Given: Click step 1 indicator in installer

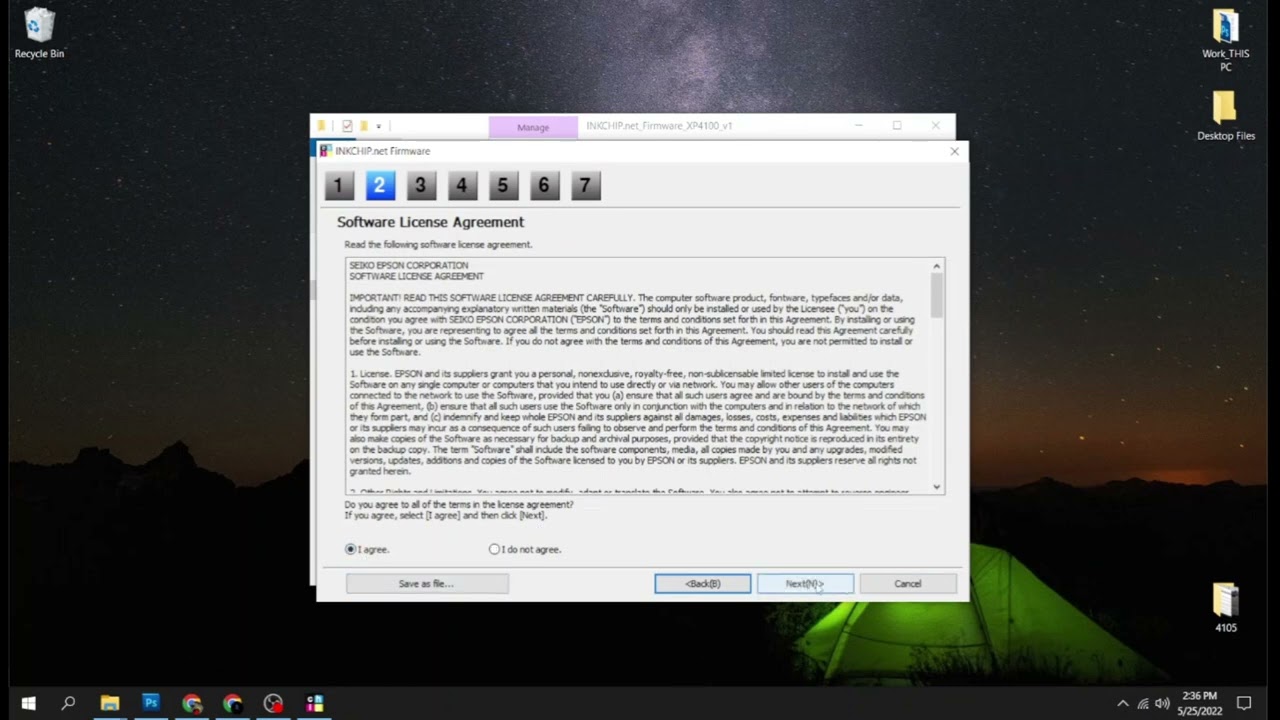Looking at the screenshot, I should click(x=338, y=185).
